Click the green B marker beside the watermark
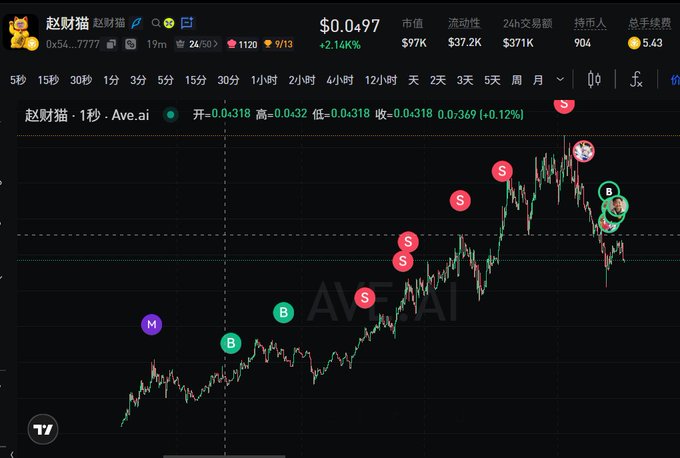Image resolution: width=680 pixels, height=458 pixels. point(284,312)
